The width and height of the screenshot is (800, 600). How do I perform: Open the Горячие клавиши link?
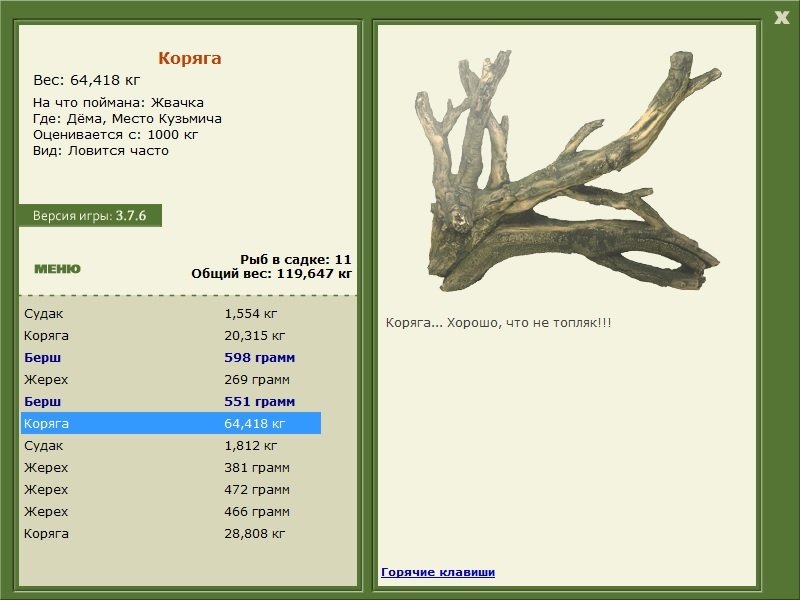[438, 572]
